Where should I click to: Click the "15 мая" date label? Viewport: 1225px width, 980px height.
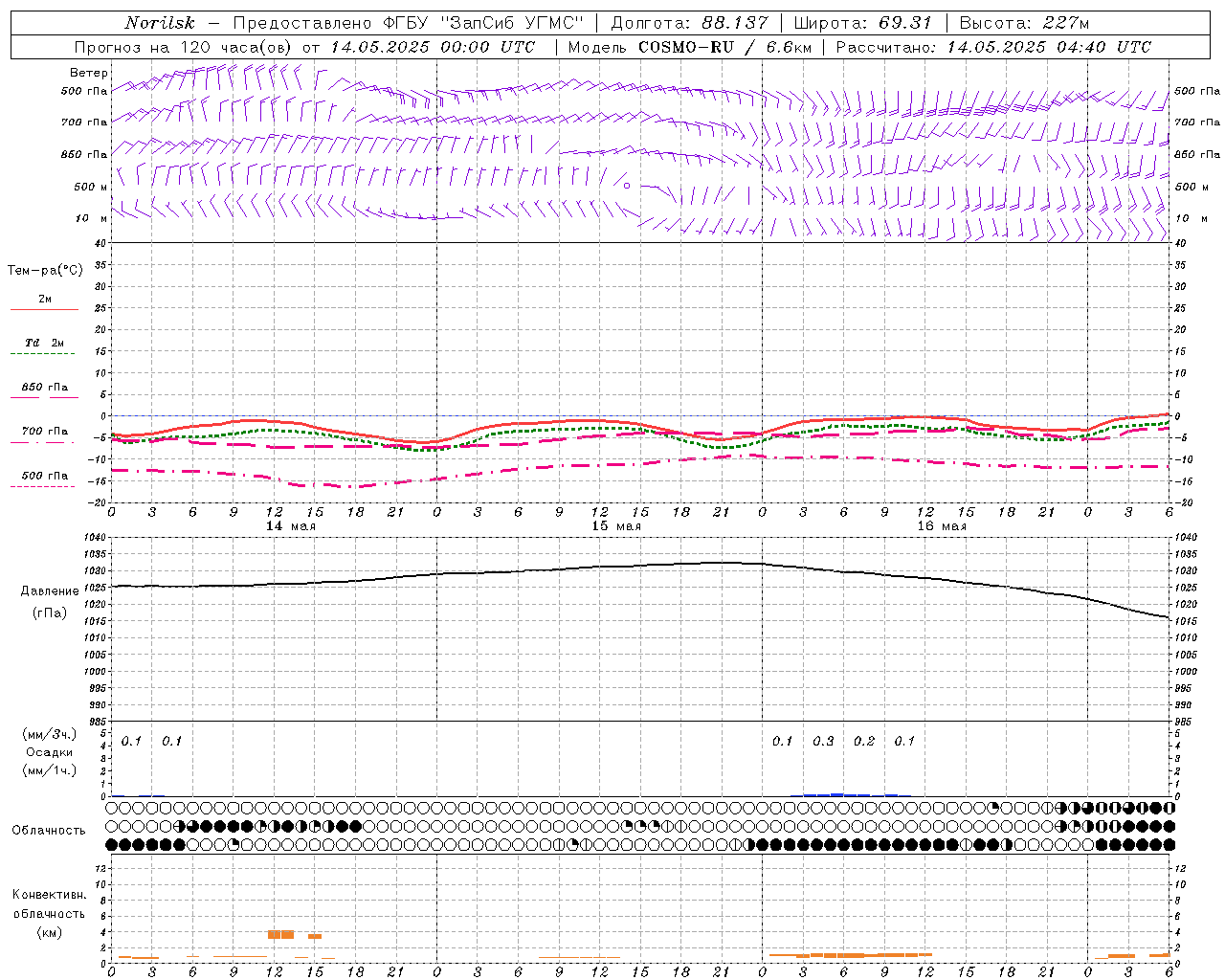[615, 526]
